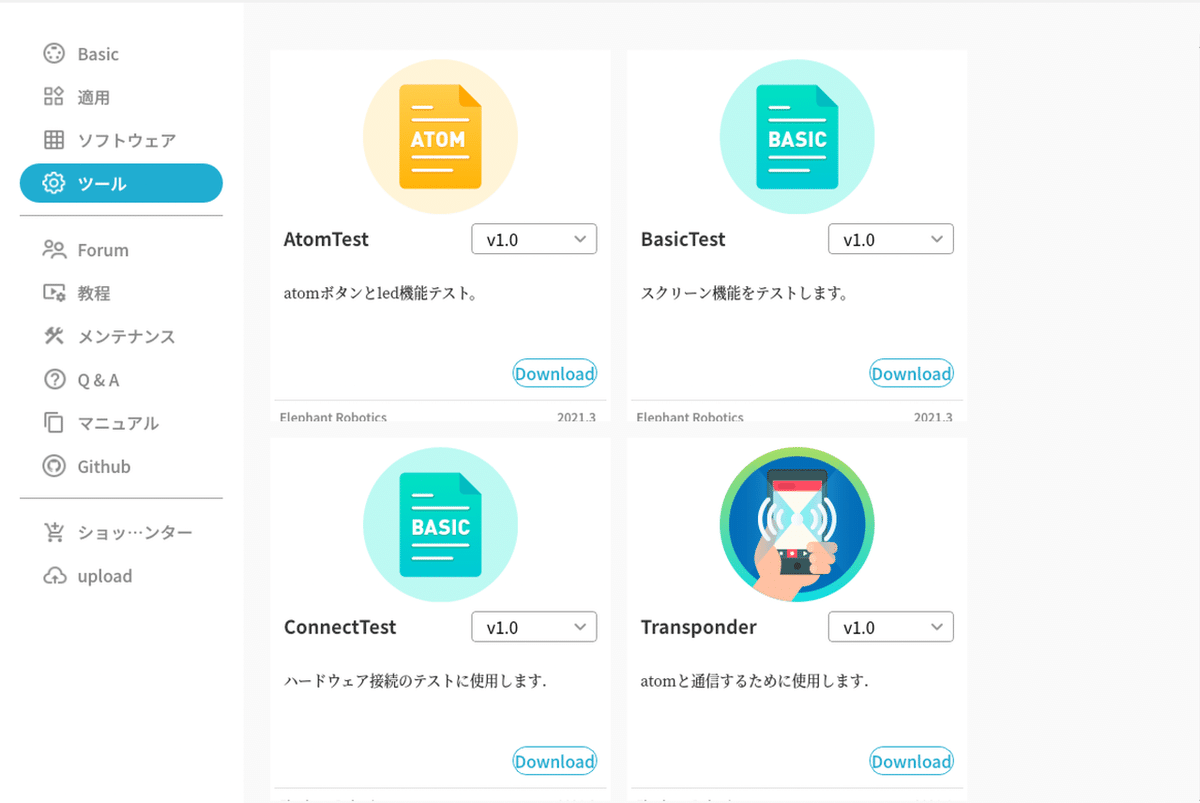Open the ConnectTest version selector
Viewport: 1200px width, 803px height.
tap(533, 627)
